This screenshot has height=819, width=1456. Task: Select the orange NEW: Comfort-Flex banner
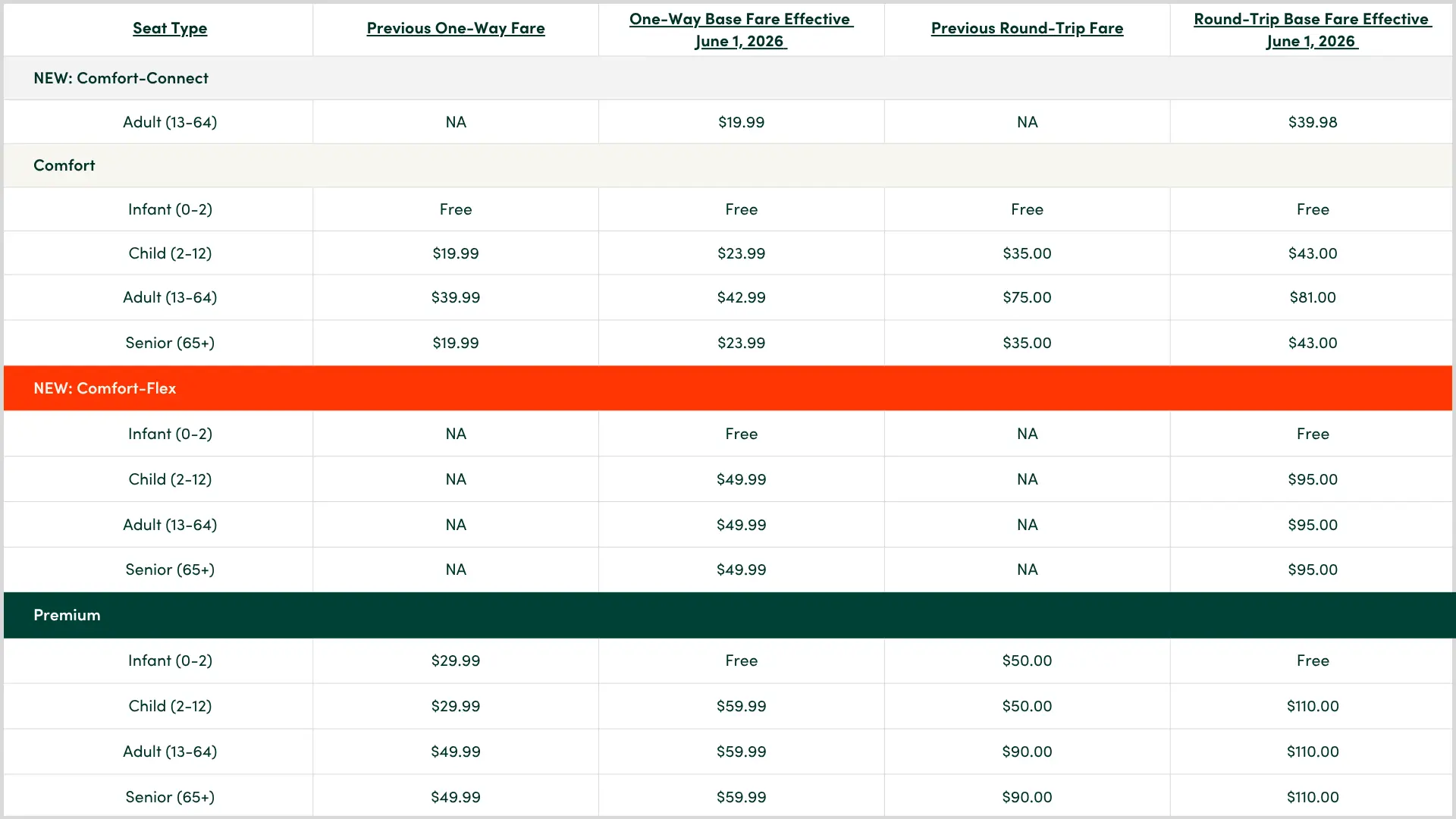[x=728, y=388]
